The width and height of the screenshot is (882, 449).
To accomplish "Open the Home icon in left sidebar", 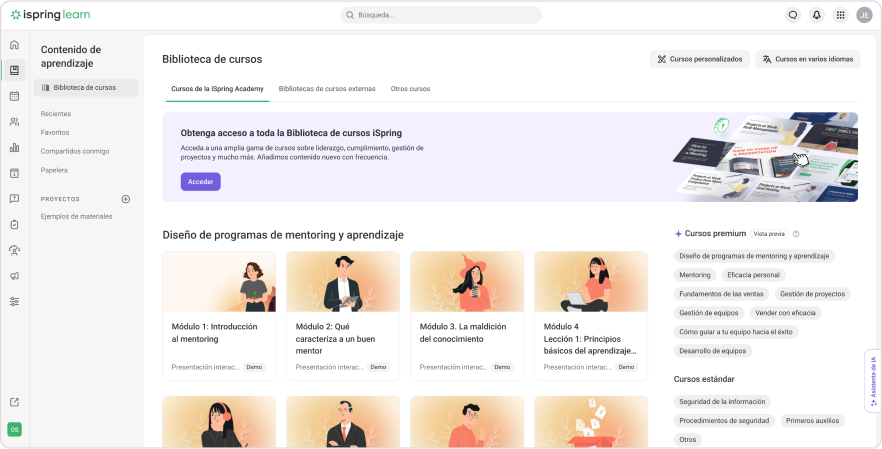I will click(15, 45).
